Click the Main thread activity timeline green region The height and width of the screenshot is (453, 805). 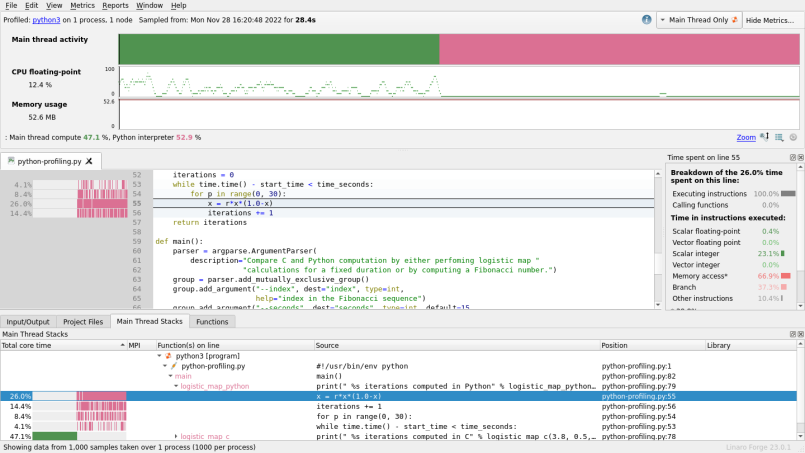click(279, 49)
